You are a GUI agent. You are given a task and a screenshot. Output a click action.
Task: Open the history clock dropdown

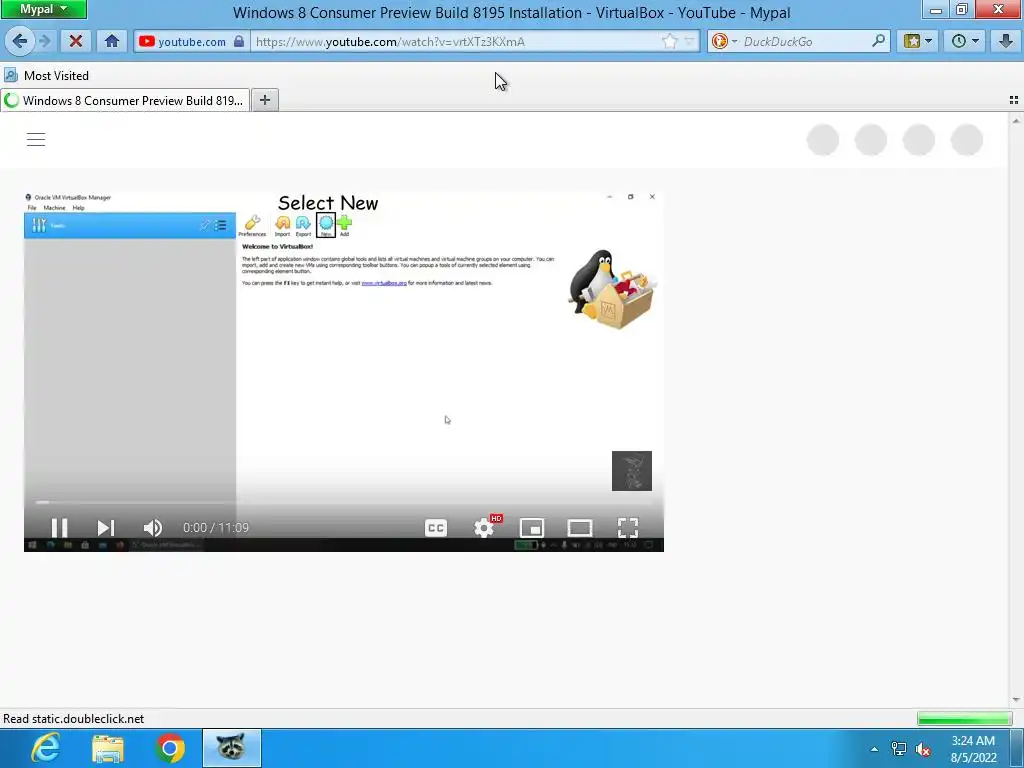965,41
